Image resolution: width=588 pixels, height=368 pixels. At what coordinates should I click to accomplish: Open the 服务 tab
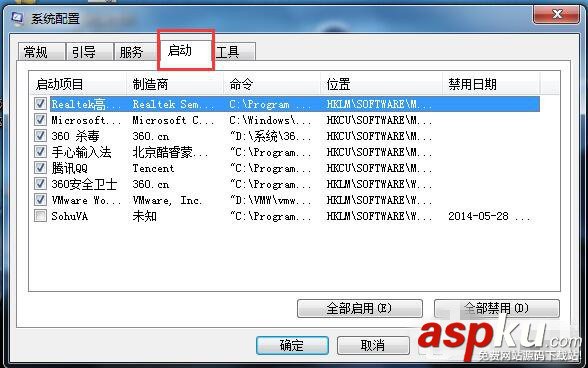click(x=135, y=52)
